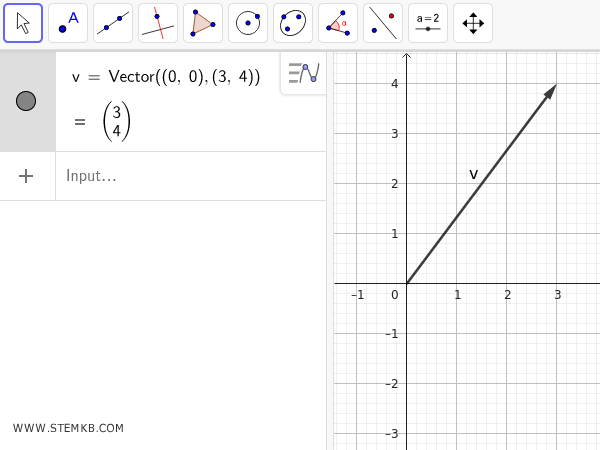Choose the Angle measurement tool
The image size is (600, 450).
[x=338, y=23]
